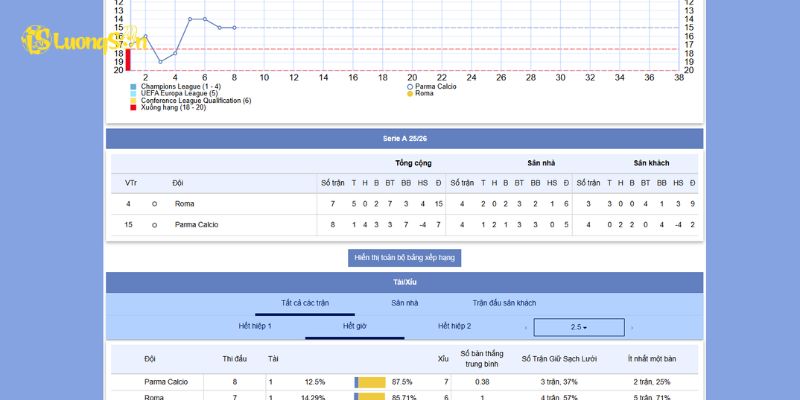Click the circle icon beside Roma row
The image size is (800, 400).
tap(154, 204)
